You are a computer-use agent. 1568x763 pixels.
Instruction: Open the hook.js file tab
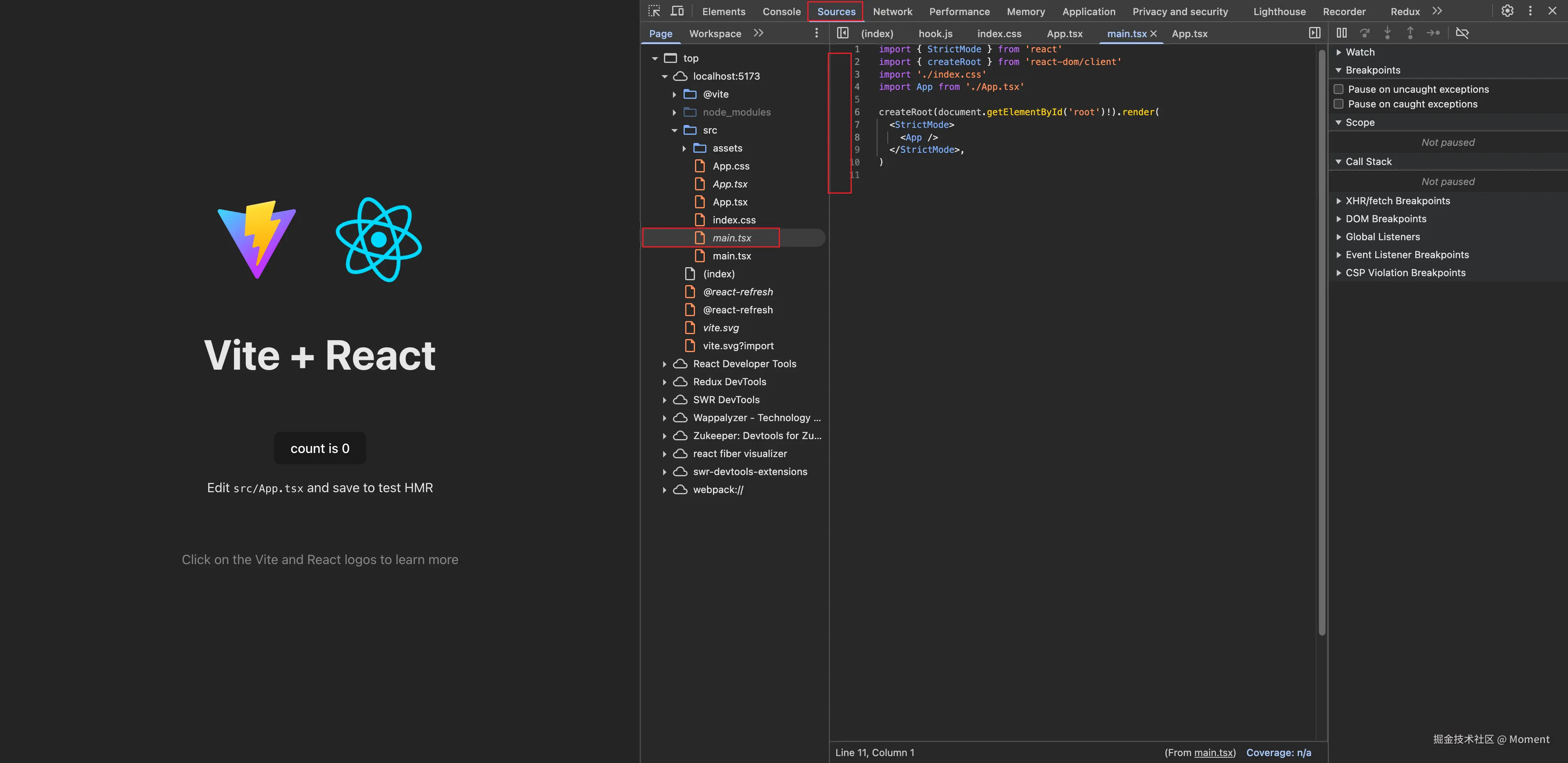coord(935,33)
